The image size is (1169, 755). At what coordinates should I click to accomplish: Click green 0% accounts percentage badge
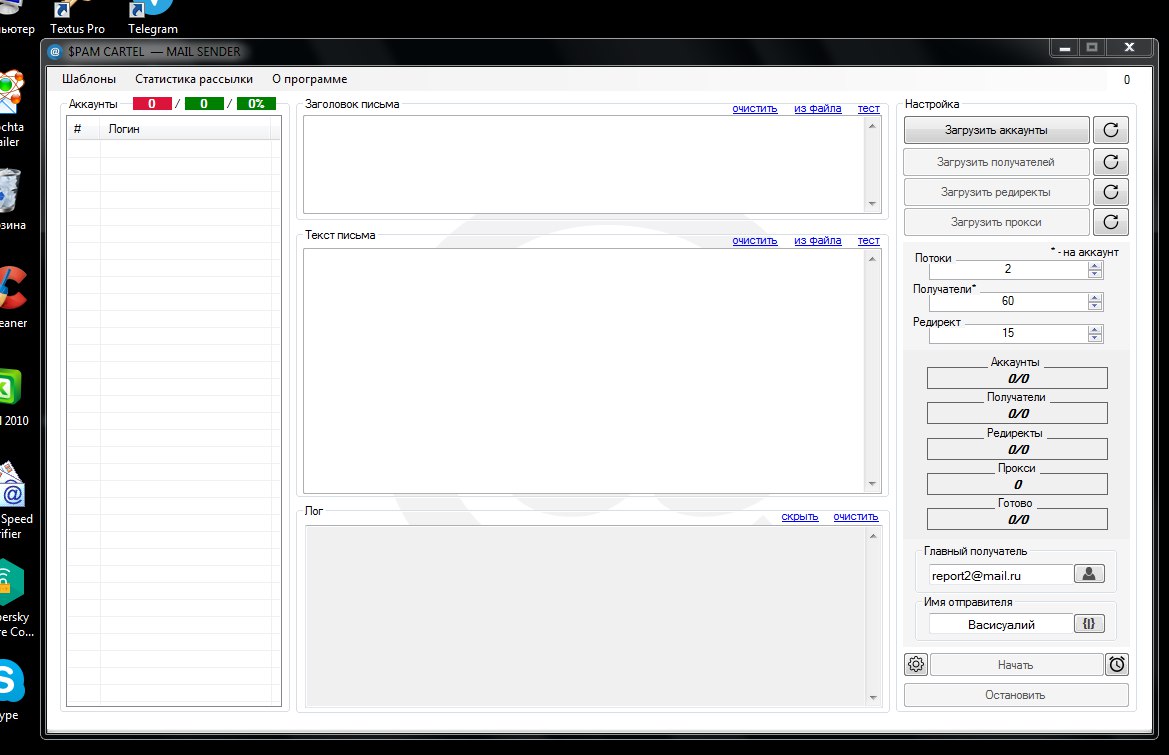coord(256,104)
